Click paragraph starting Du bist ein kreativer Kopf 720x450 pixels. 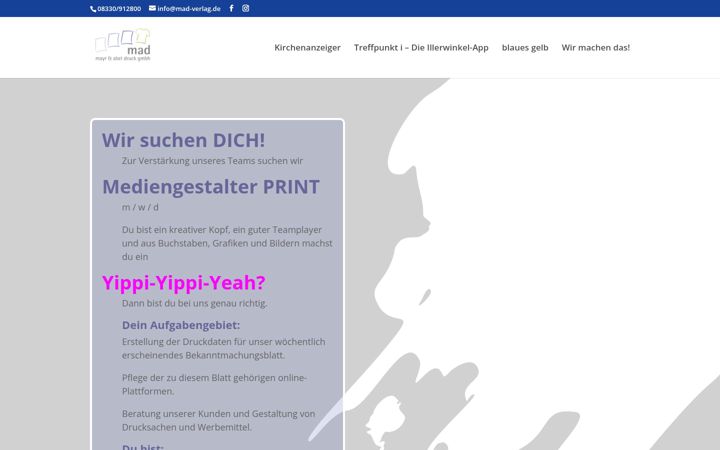227,243
